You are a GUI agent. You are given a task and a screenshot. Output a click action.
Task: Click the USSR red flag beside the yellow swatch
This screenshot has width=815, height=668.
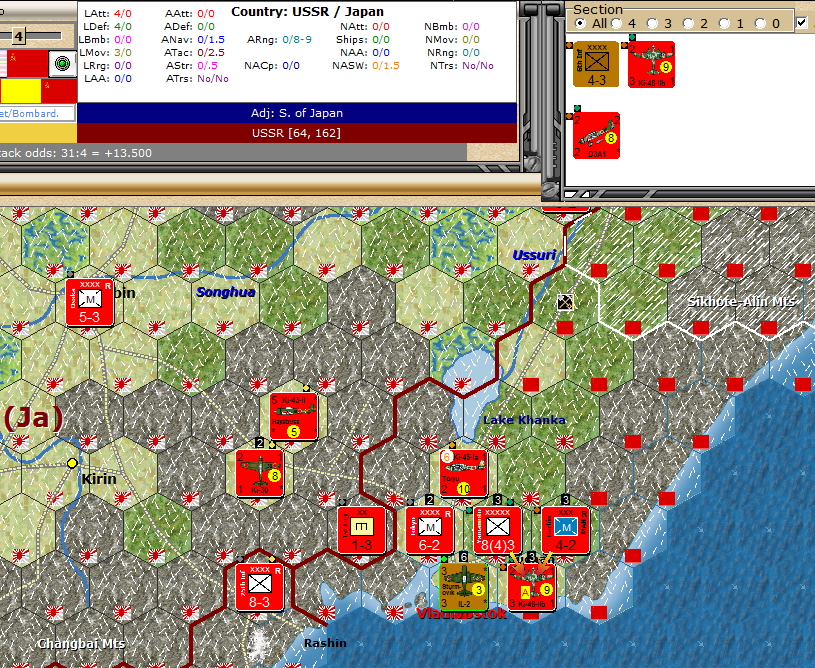pos(59,91)
